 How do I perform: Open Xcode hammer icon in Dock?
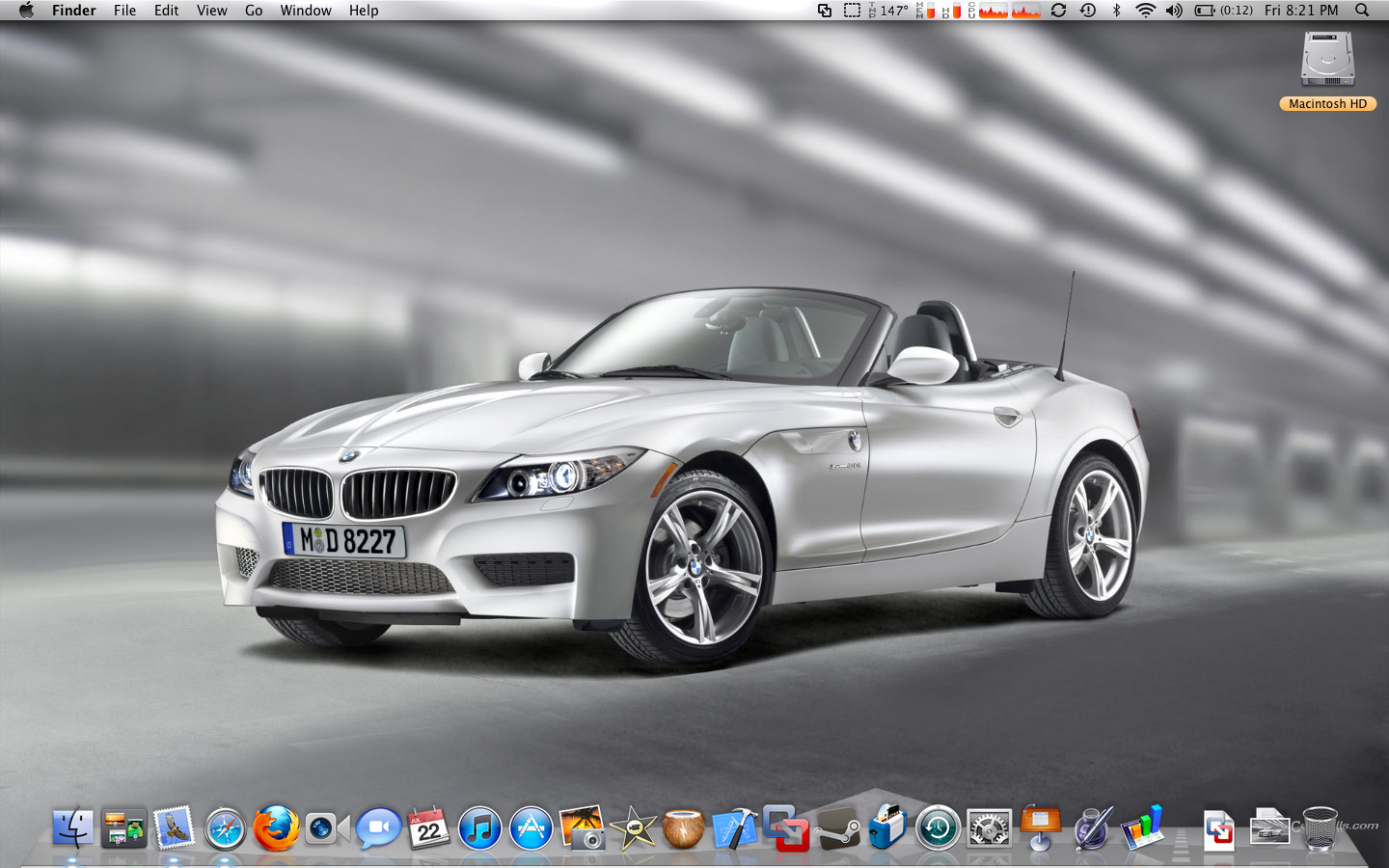tap(735, 828)
